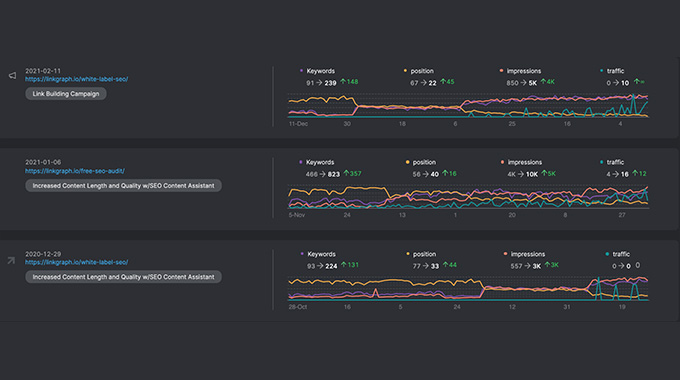Click orange impressions legend dot in 2021-02-11 row
The height and width of the screenshot is (380, 680).
click(x=501, y=71)
